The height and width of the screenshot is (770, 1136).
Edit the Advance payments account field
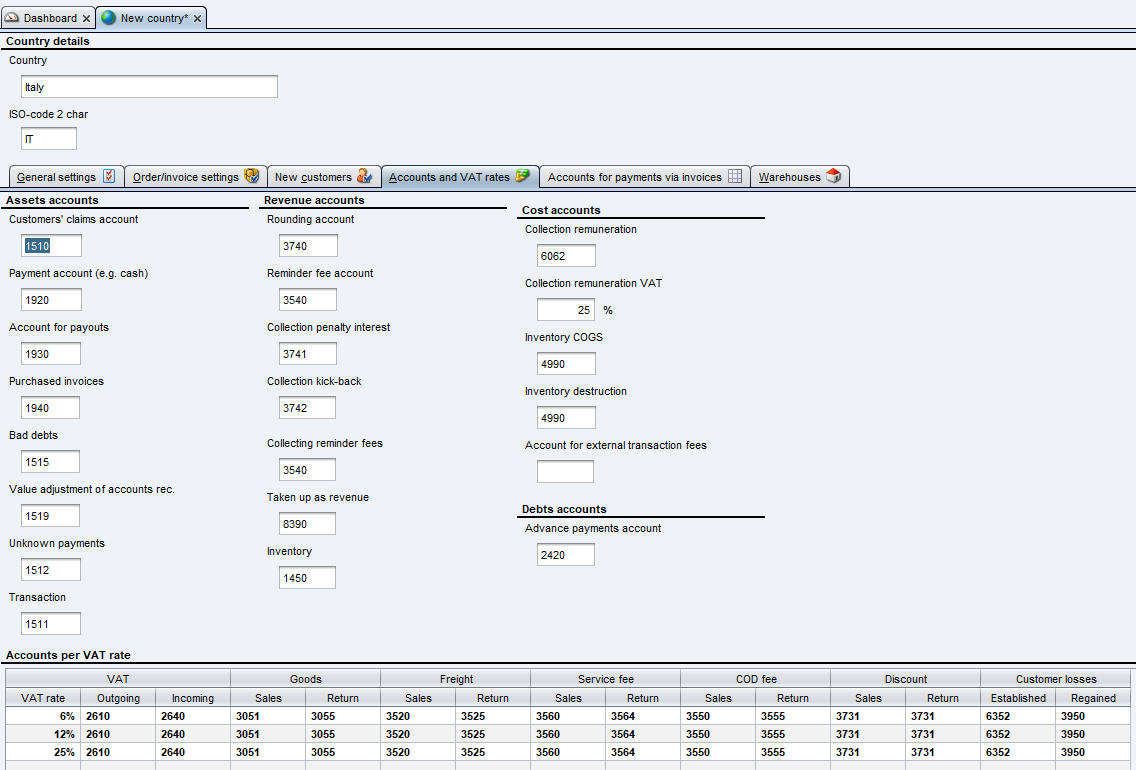(565, 555)
